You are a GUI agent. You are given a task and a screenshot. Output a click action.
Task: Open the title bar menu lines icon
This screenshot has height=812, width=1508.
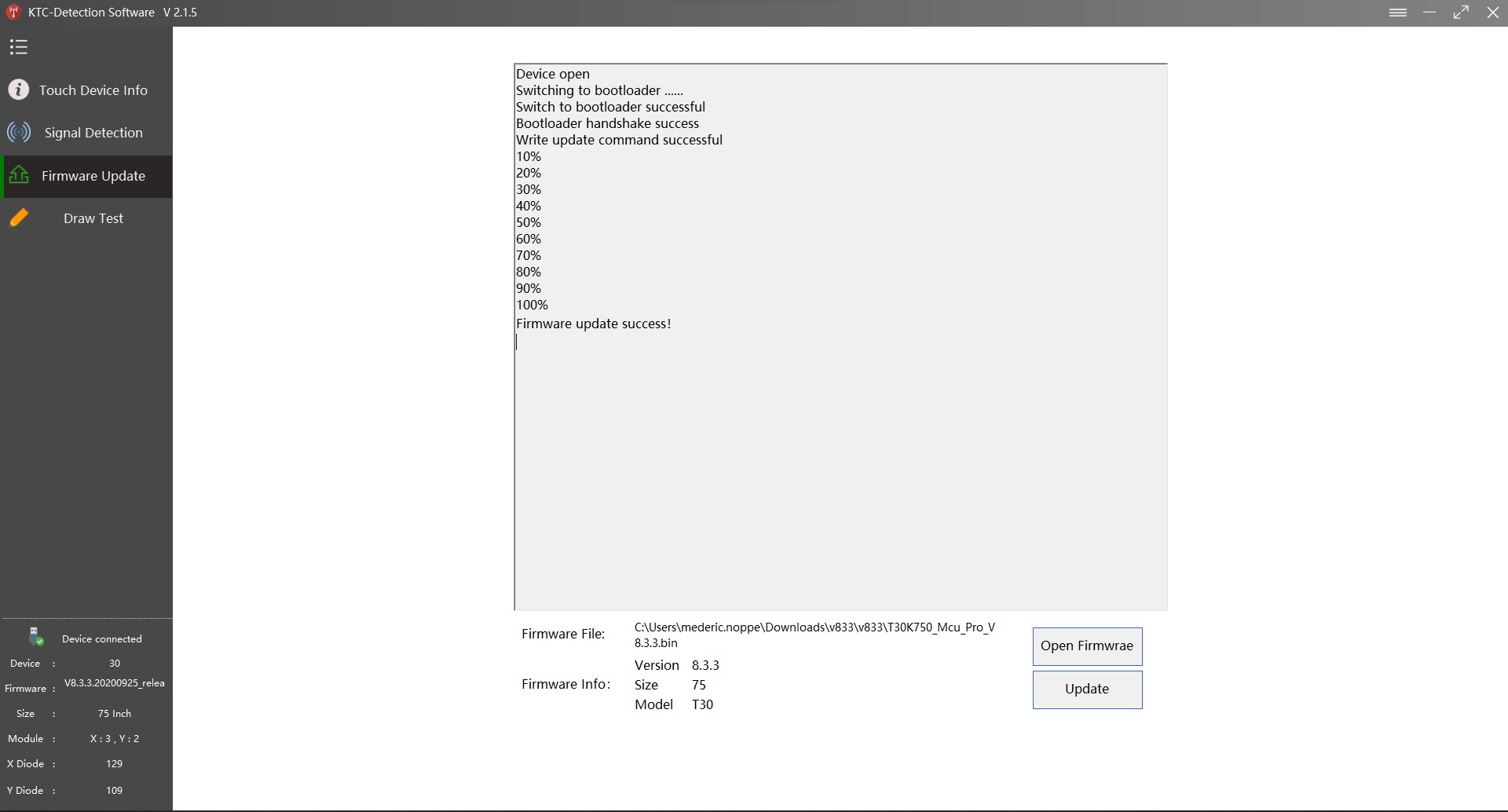(1398, 13)
